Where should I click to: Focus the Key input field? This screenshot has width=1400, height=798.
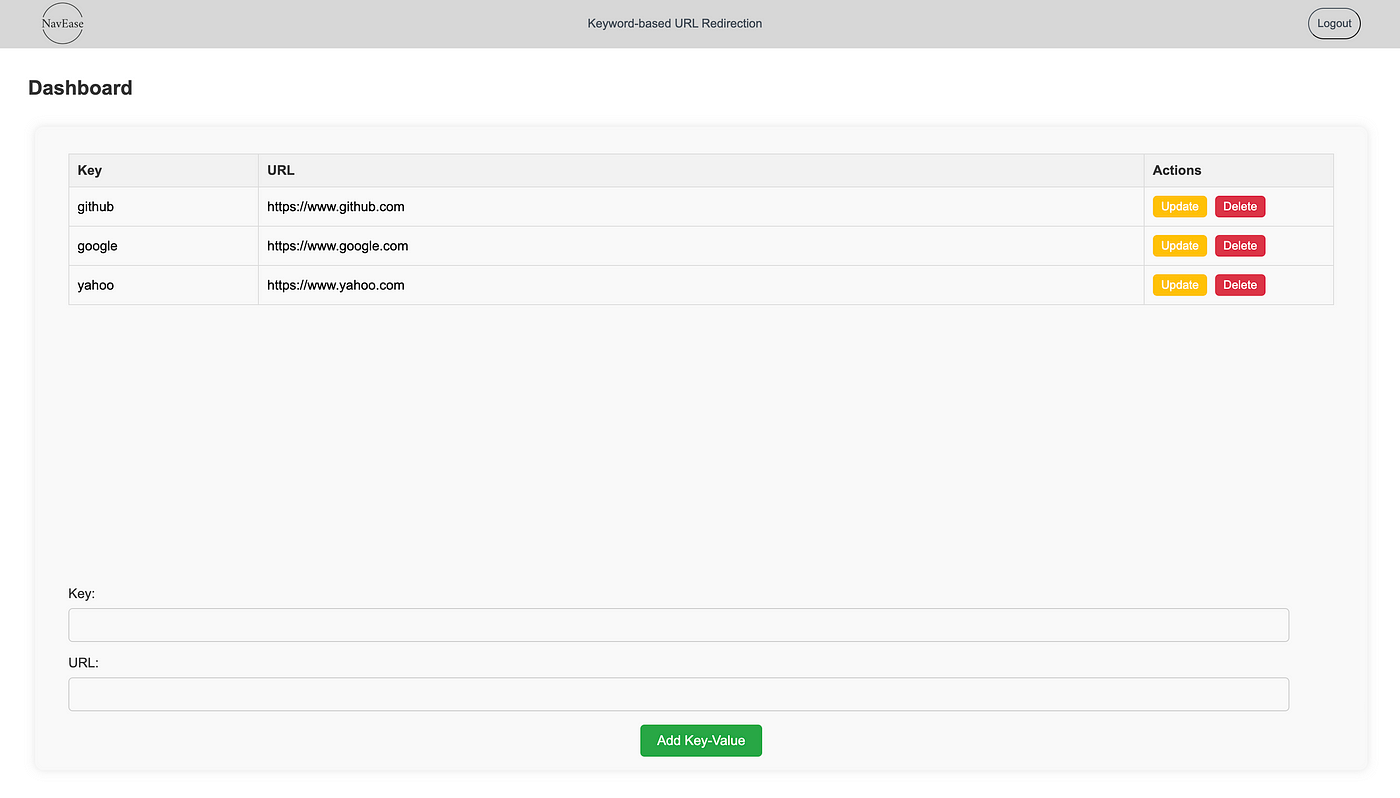(678, 625)
